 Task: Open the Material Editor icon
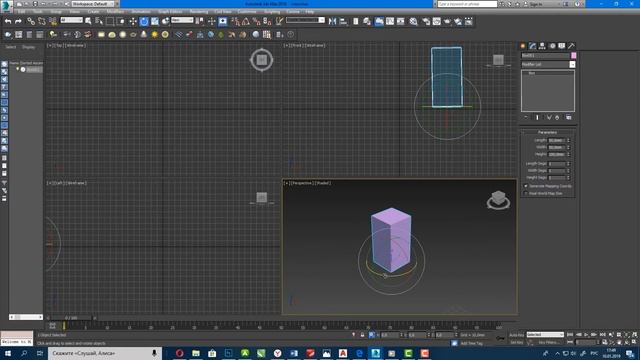[x=413, y=21]
